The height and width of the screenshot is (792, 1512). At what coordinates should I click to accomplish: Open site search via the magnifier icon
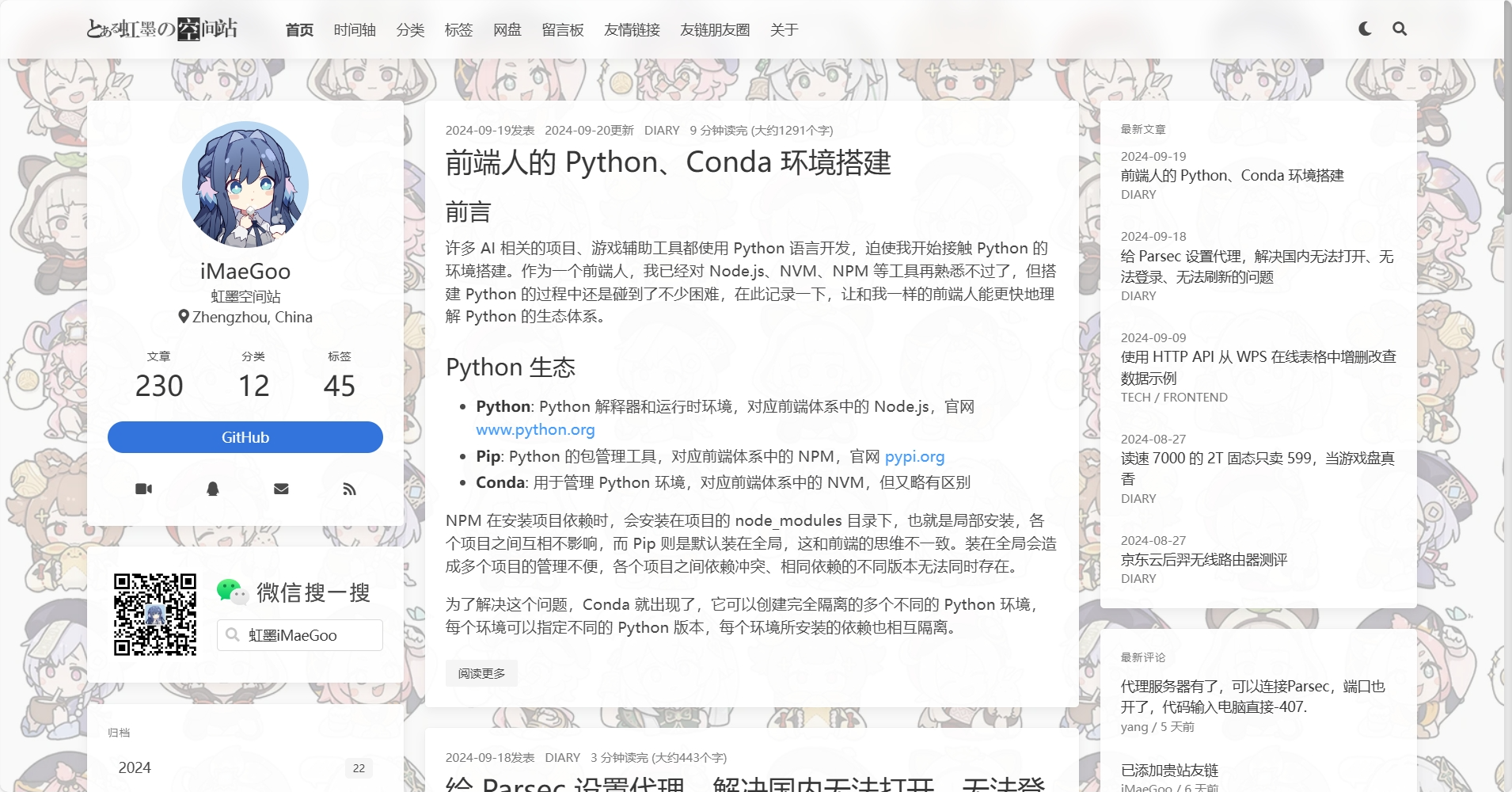tap(1400, 29)
